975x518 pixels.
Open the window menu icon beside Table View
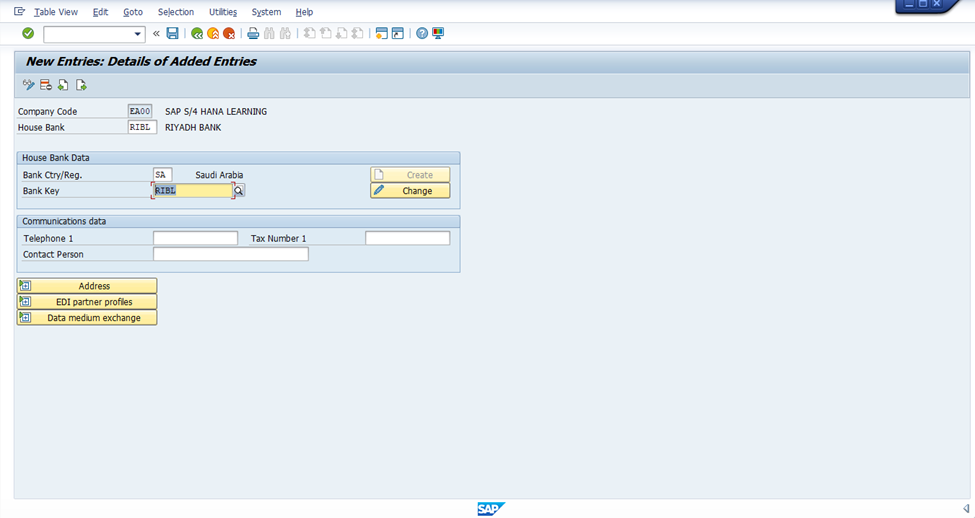(19, 11)
